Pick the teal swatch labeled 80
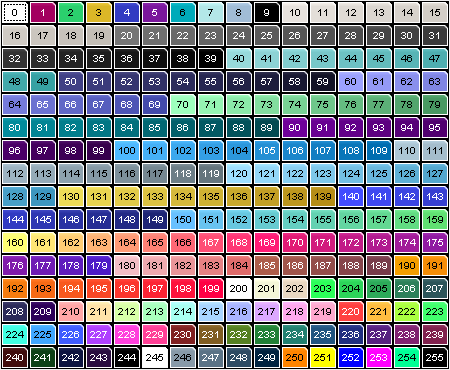Viewport: 450px width, 370px height. pyautogui.click(x=14, y=127)
